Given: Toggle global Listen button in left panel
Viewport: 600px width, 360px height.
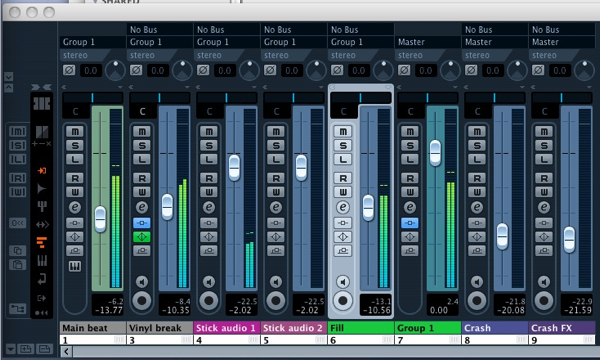Looking at the screenshot, I should 18,159.
